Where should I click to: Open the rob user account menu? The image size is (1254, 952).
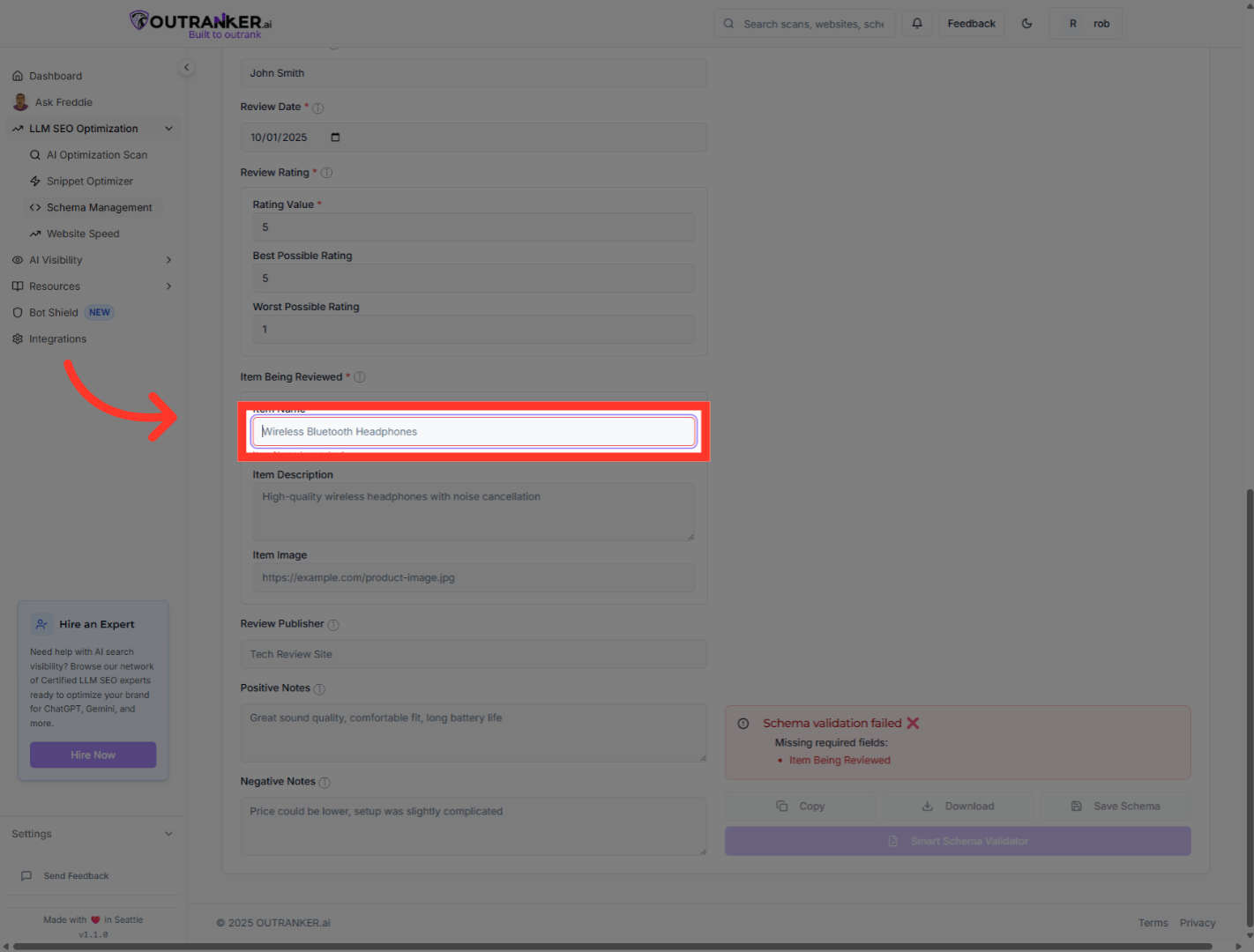point(1086,24)
